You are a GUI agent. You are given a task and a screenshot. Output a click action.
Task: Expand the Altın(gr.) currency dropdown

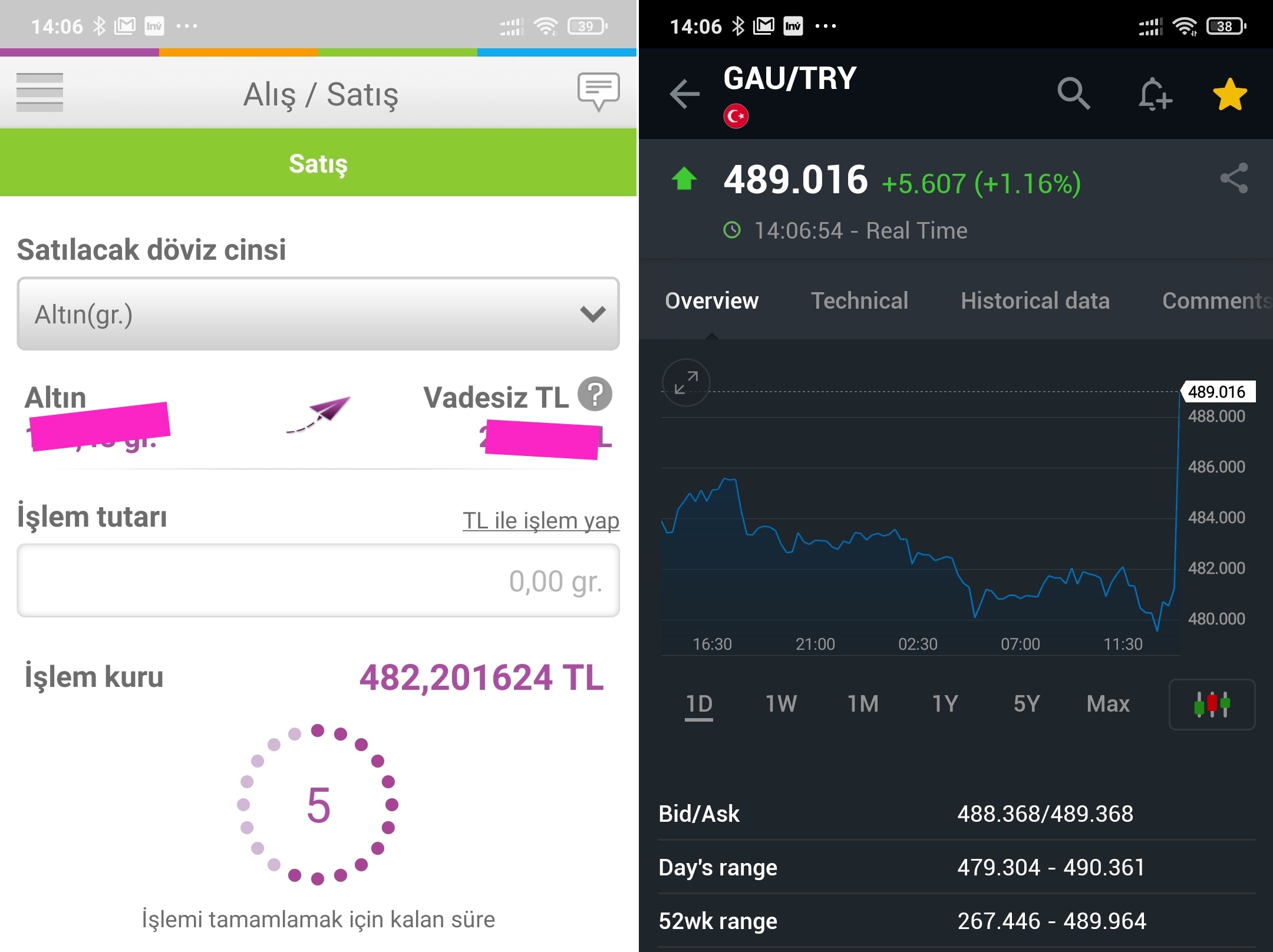pyautogui.click(x=318, y=314)
